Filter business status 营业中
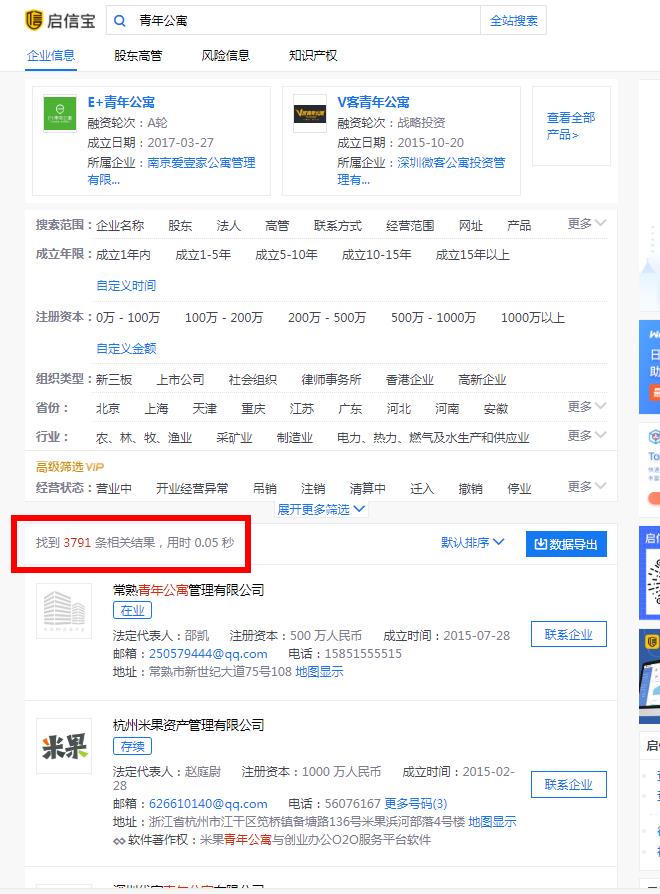This screenshot has height=894, width=660. 114,488
